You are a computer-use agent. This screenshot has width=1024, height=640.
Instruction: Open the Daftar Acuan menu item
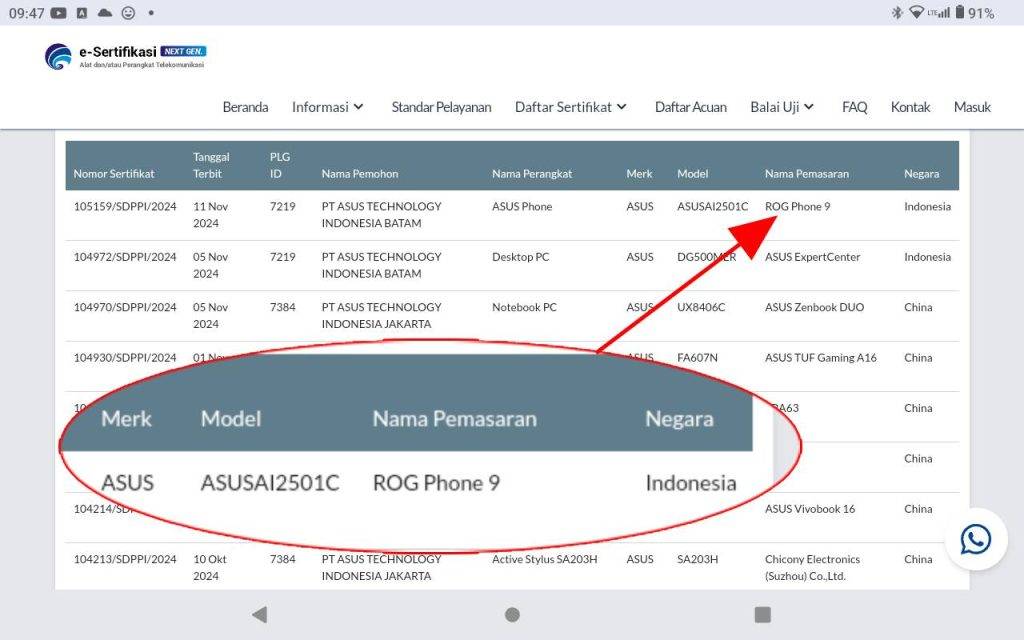691,107
